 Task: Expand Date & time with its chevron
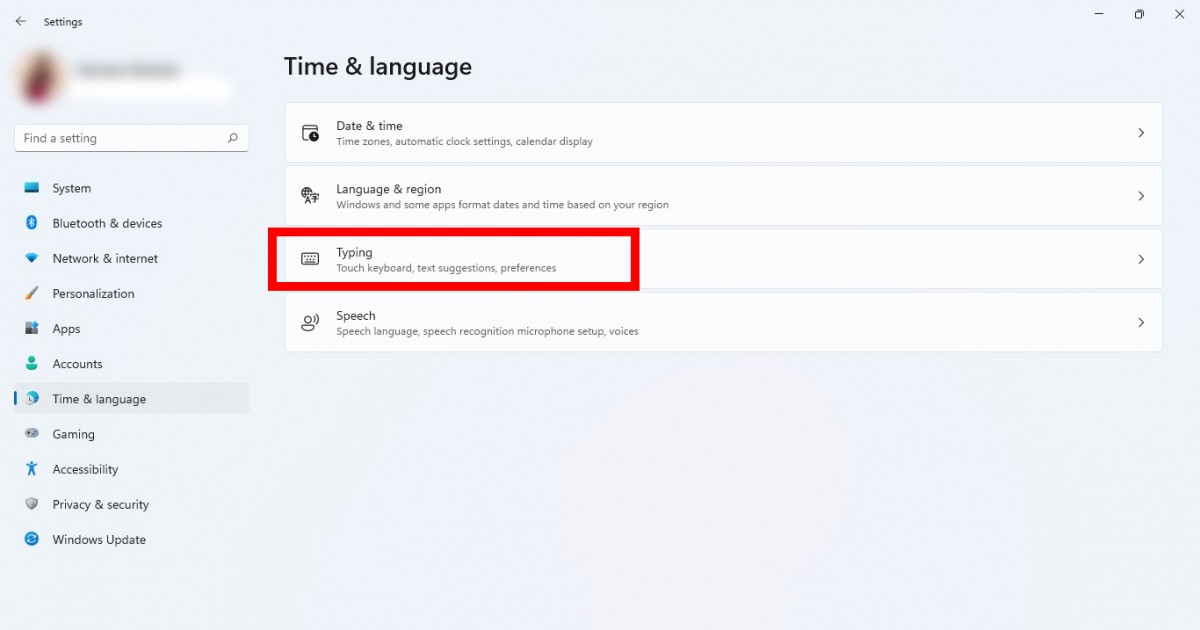pos(1141,133)
